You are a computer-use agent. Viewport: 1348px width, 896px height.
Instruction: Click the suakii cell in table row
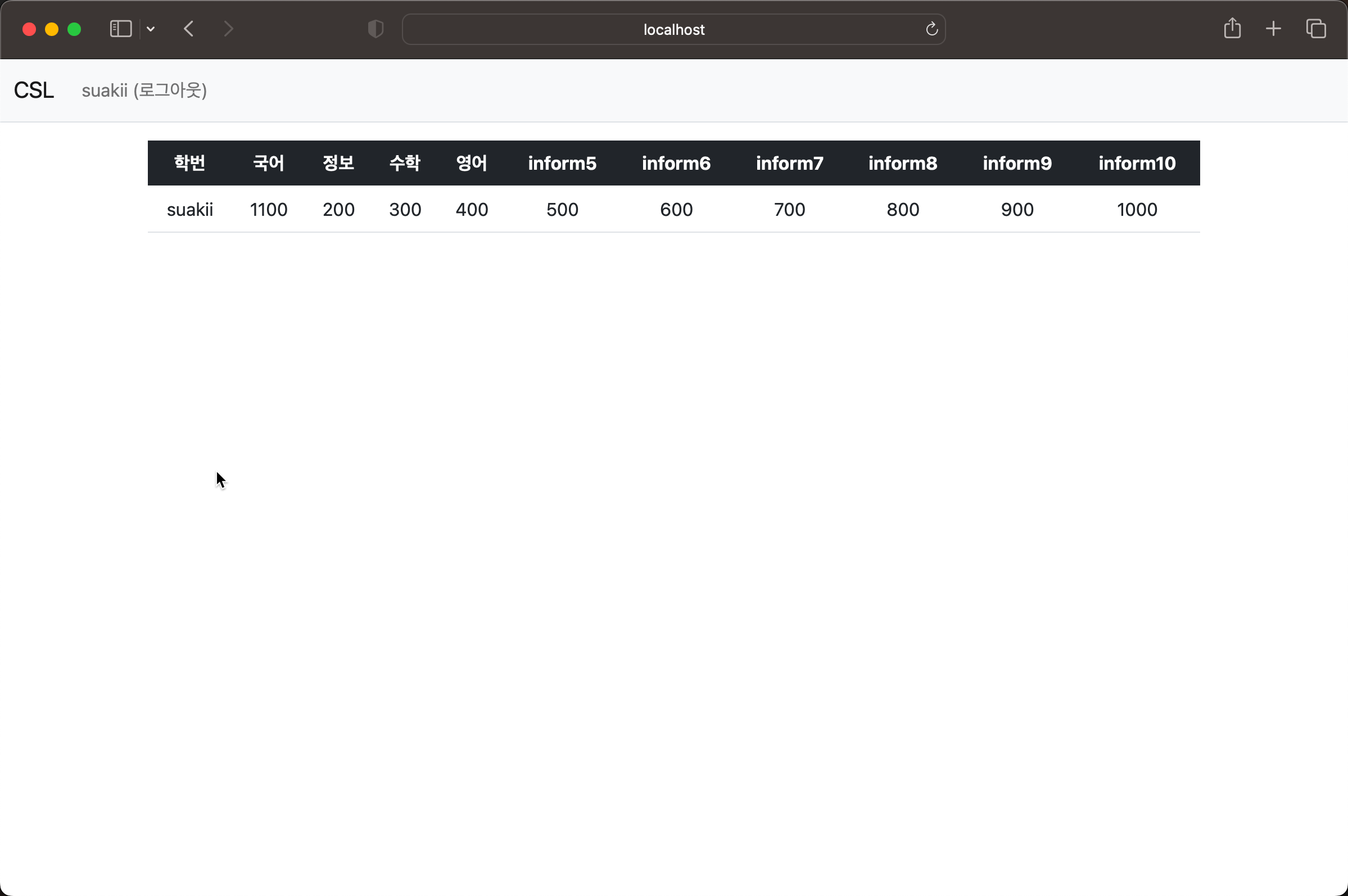pos(189,210)
